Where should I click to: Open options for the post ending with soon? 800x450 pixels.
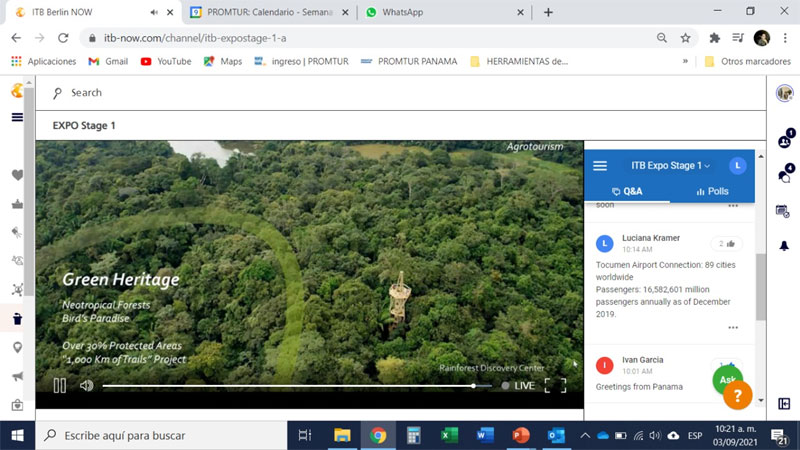click(733, 206)
